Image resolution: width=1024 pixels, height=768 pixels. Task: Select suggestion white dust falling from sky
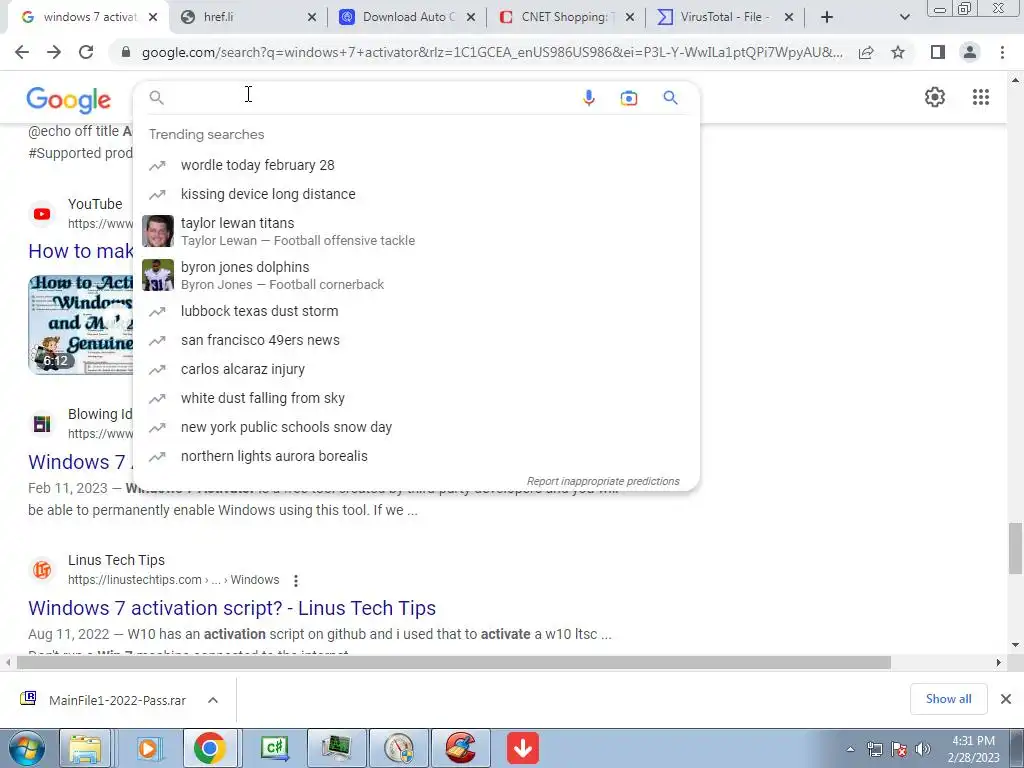(416, 398)
